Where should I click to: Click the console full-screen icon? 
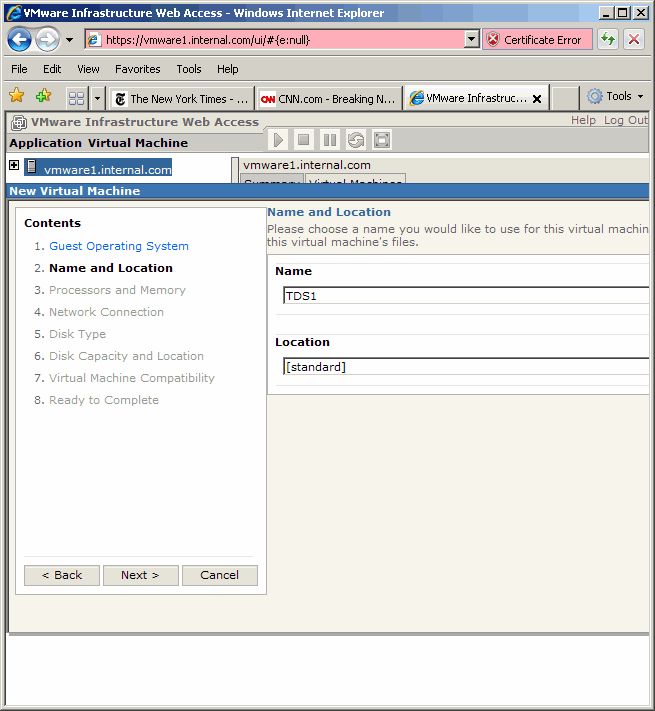tap(382, 140)
